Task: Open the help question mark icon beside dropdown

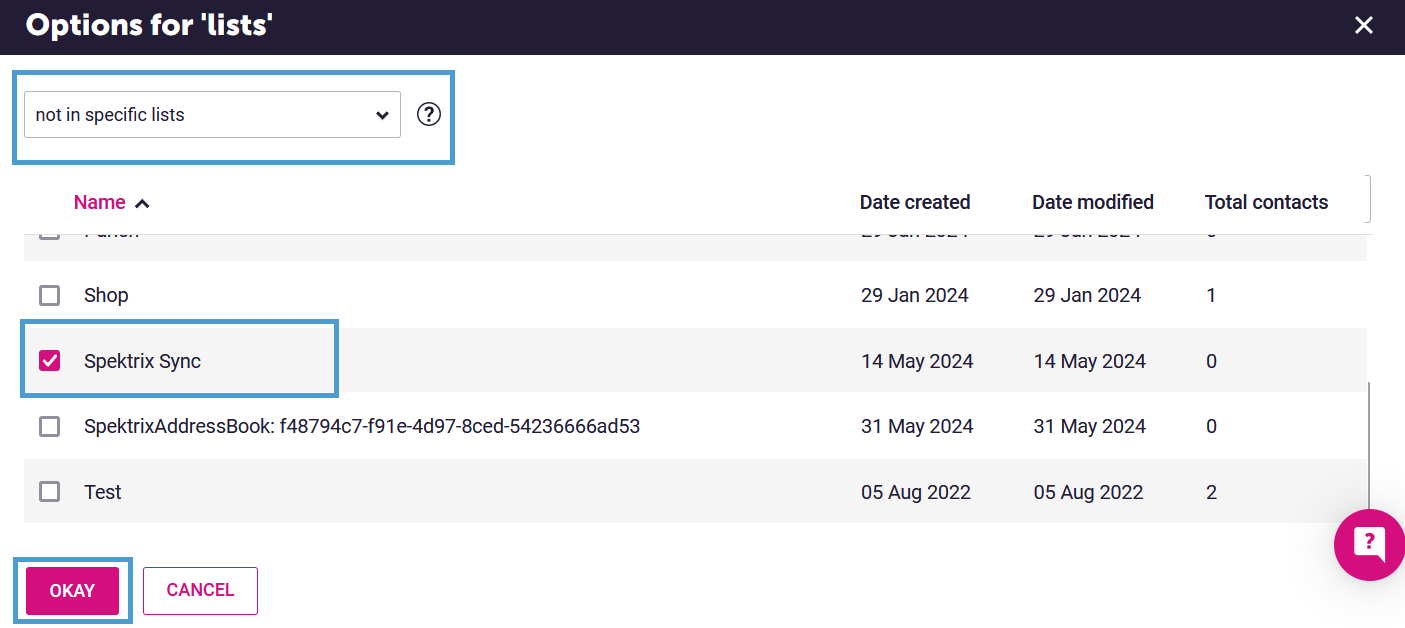Action: coord(429,115)
